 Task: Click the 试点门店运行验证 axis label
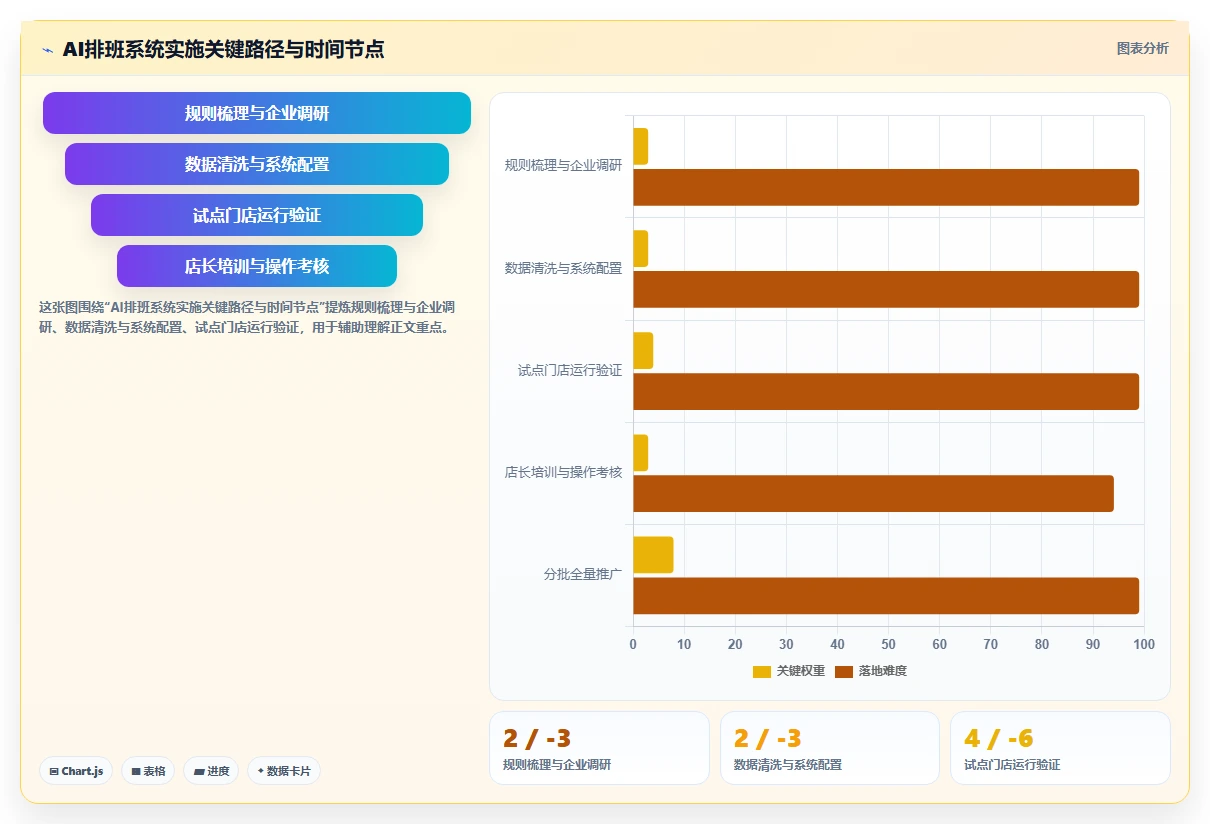pos(570,370)
